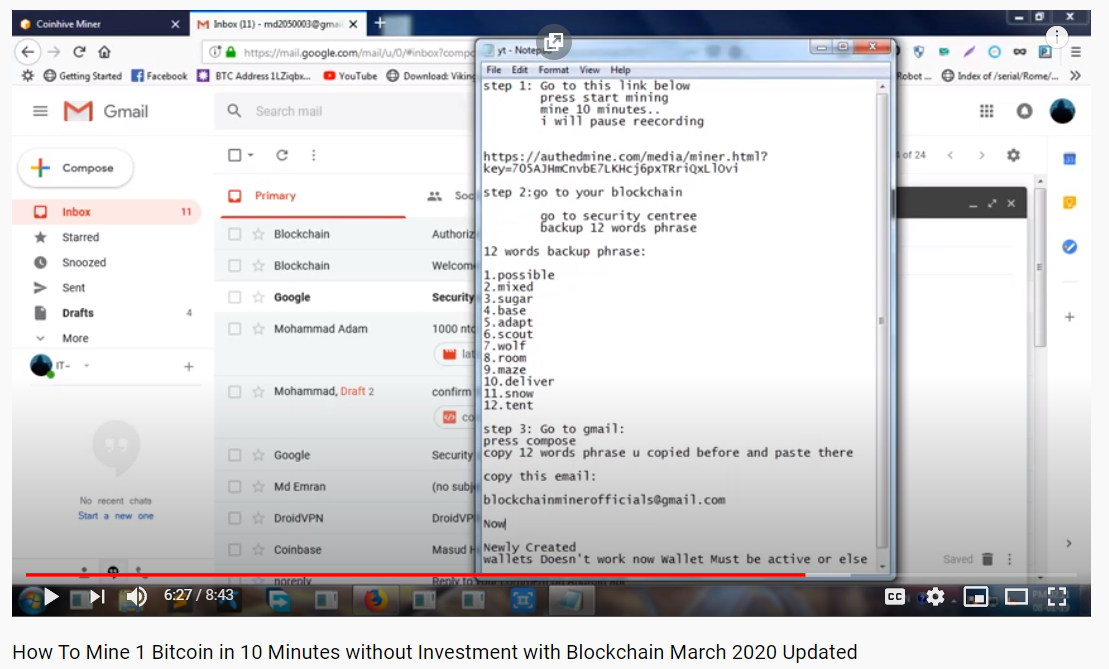Expand the More labels list
Viewport: 1109px width, 669px height.
point(75,338)
